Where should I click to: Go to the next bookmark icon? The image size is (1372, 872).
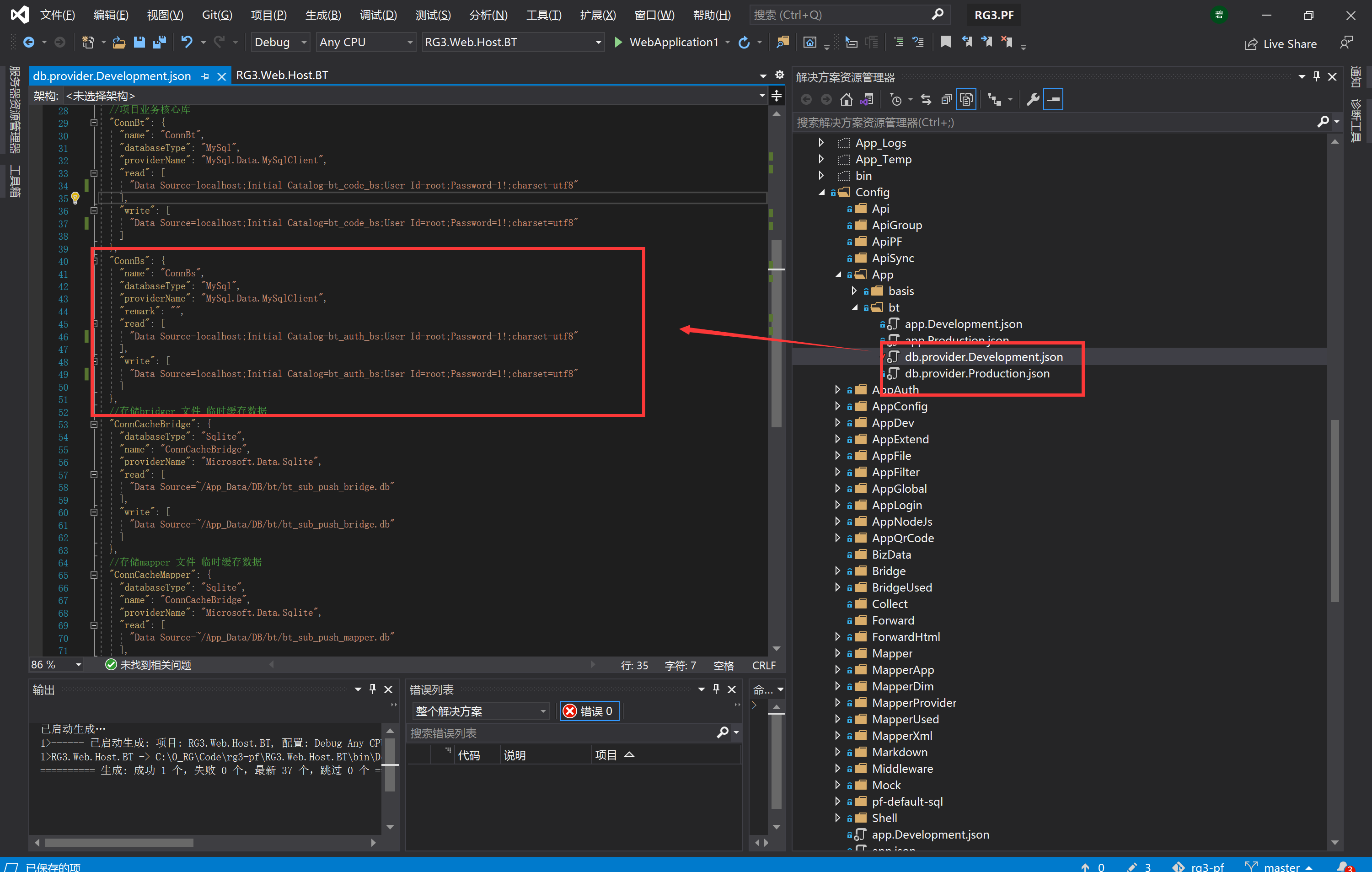[x=987, y=42]
